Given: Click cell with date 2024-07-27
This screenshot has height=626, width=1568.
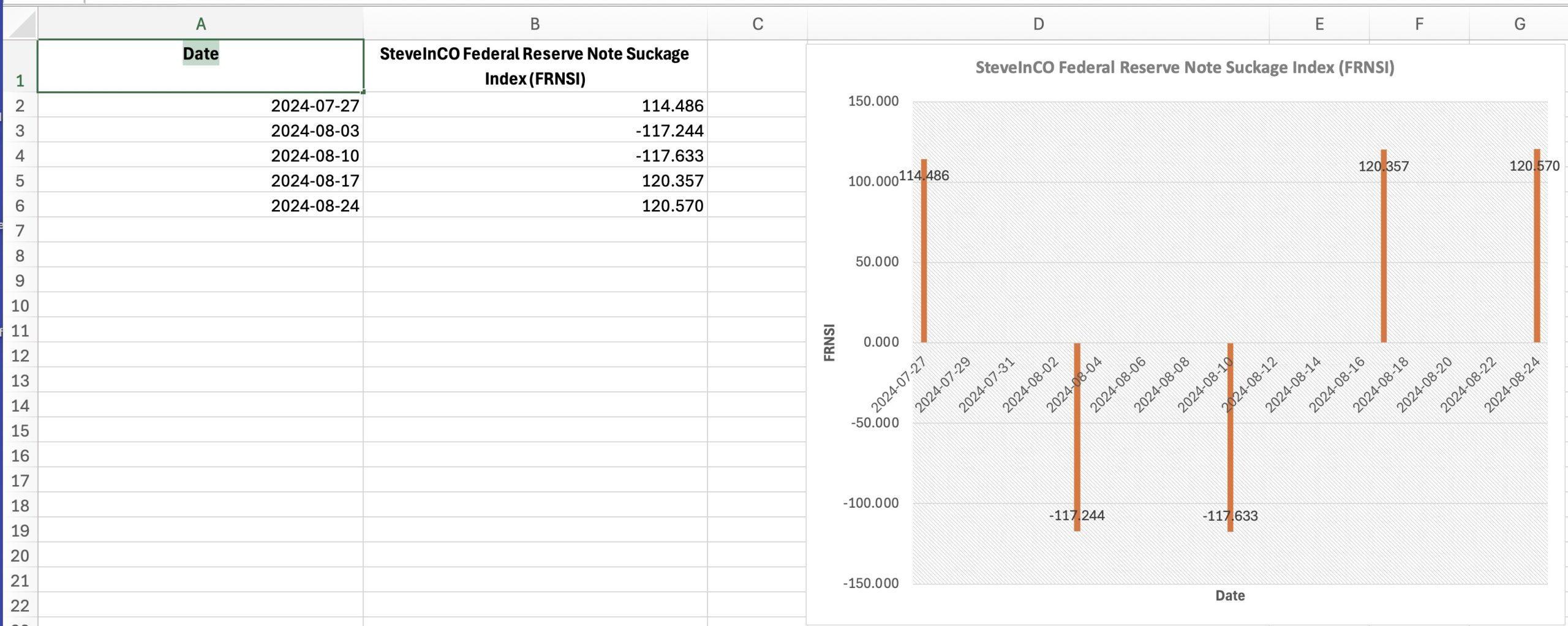Looking at the screenshot, I should tap(200, 105).
